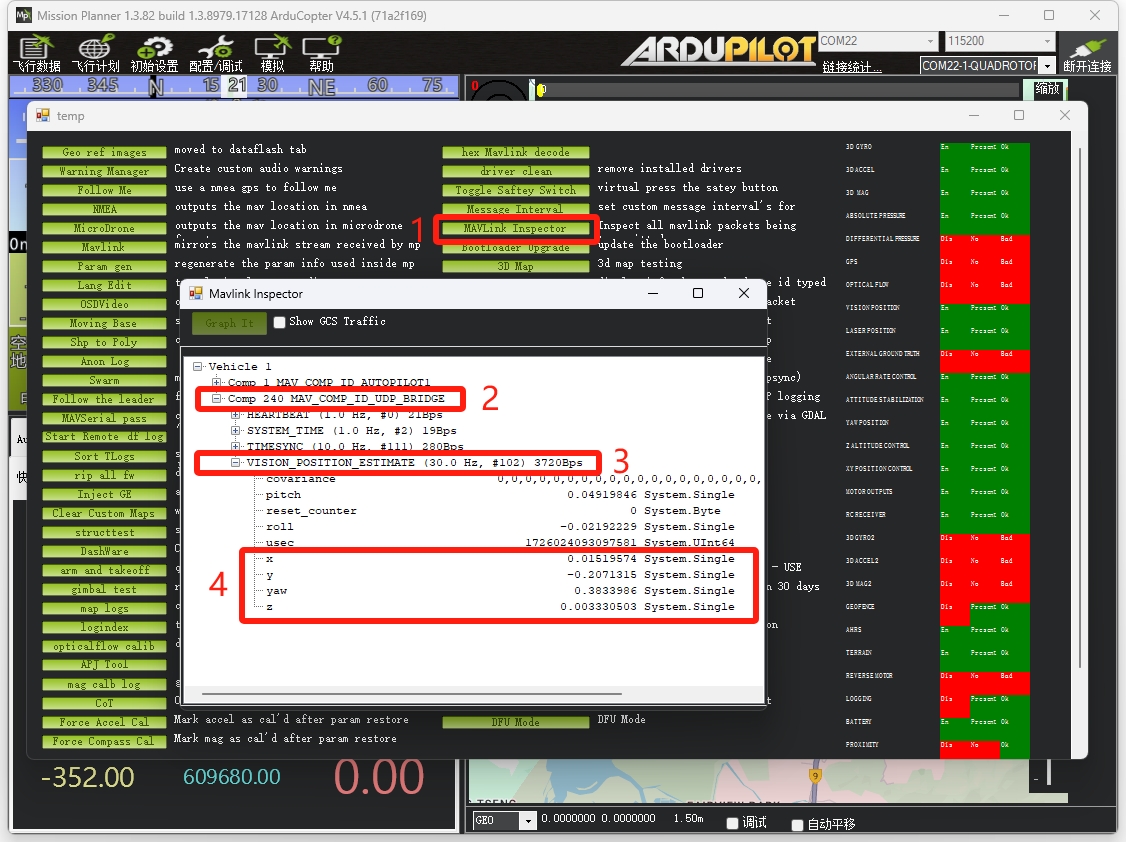Click the Graph It button
Viewport: 1126px width, 842px height.
pos(229,323)
